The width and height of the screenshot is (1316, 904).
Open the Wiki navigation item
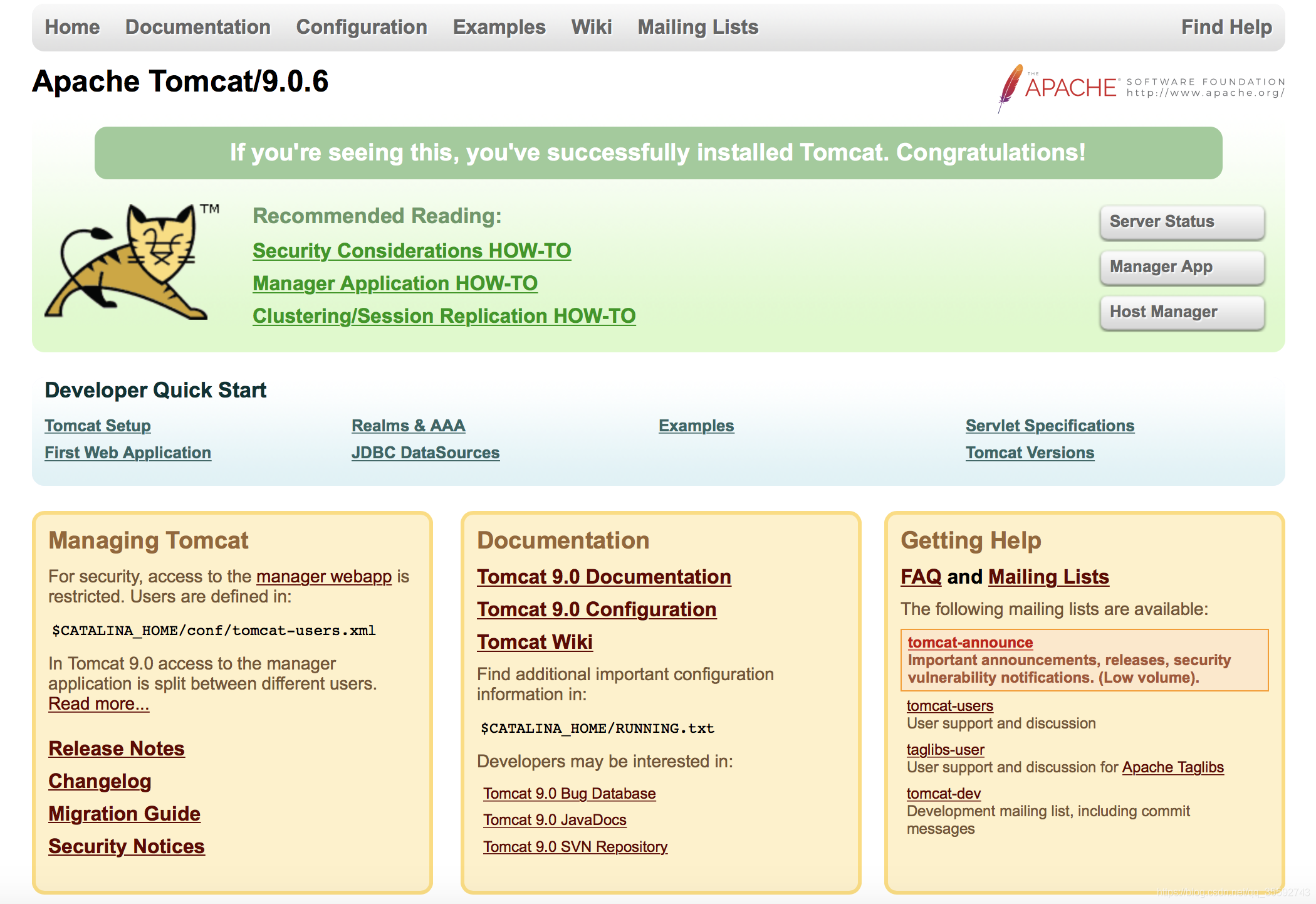pos(591,27)
